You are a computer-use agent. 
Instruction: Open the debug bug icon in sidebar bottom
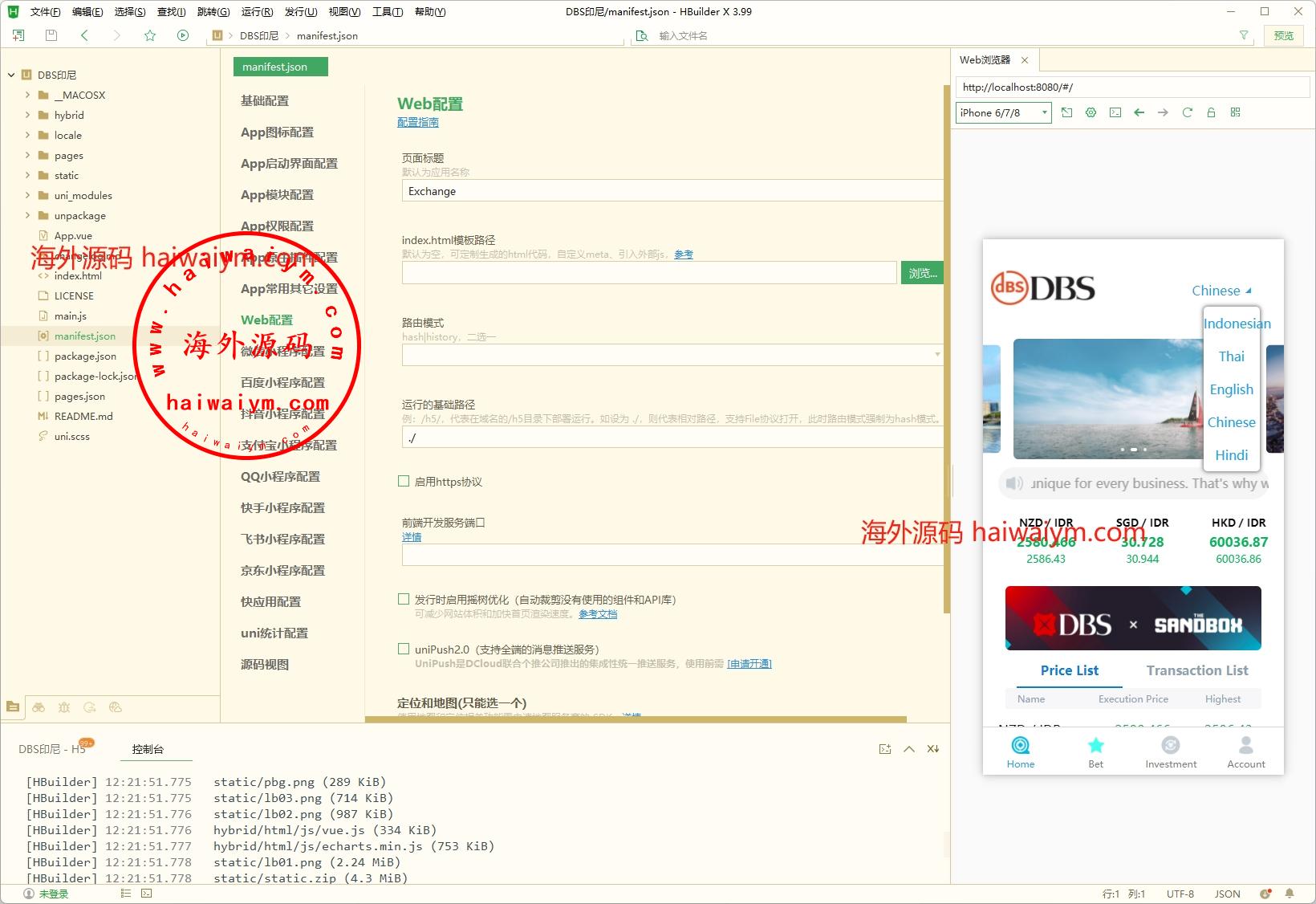pos(64,707)
